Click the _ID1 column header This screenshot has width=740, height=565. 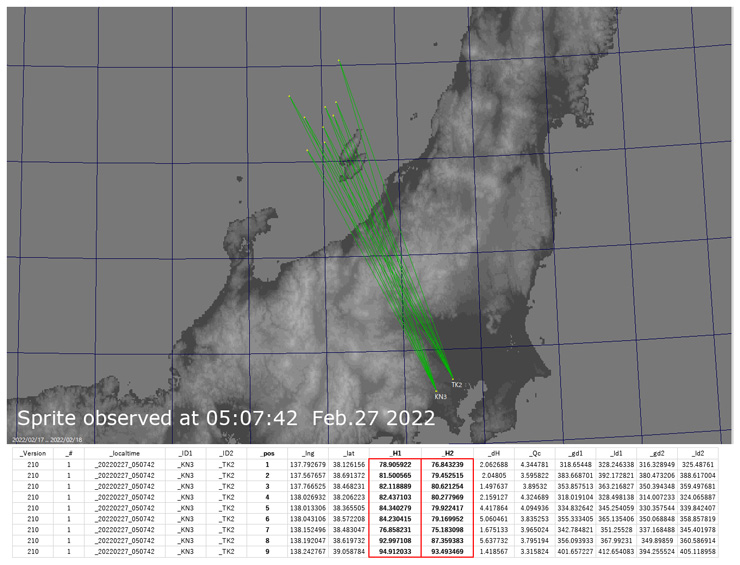coord(185,454)
